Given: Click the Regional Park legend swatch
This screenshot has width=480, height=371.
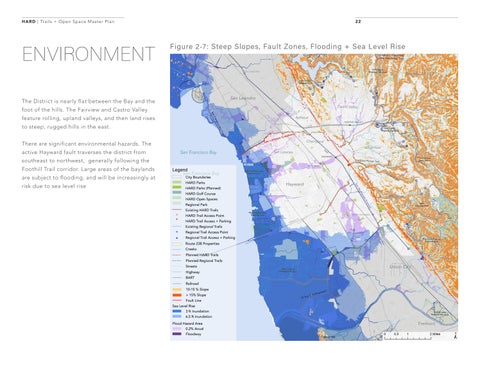Looking at the screenshot, I should click(x=177, y=204).
